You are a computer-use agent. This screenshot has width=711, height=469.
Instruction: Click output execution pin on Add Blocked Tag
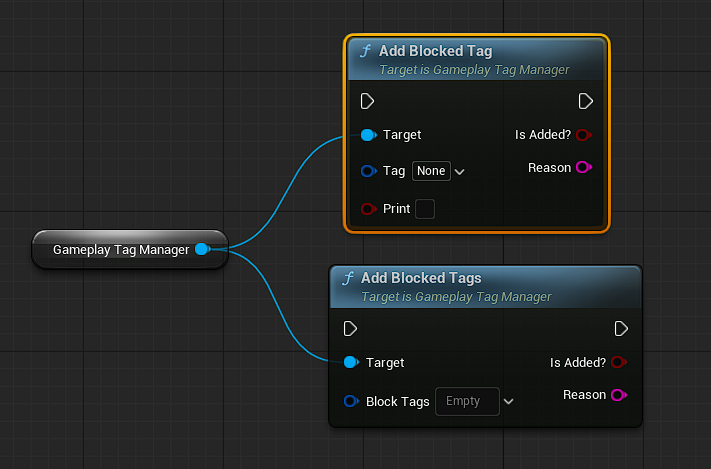[x=586, y=101]
